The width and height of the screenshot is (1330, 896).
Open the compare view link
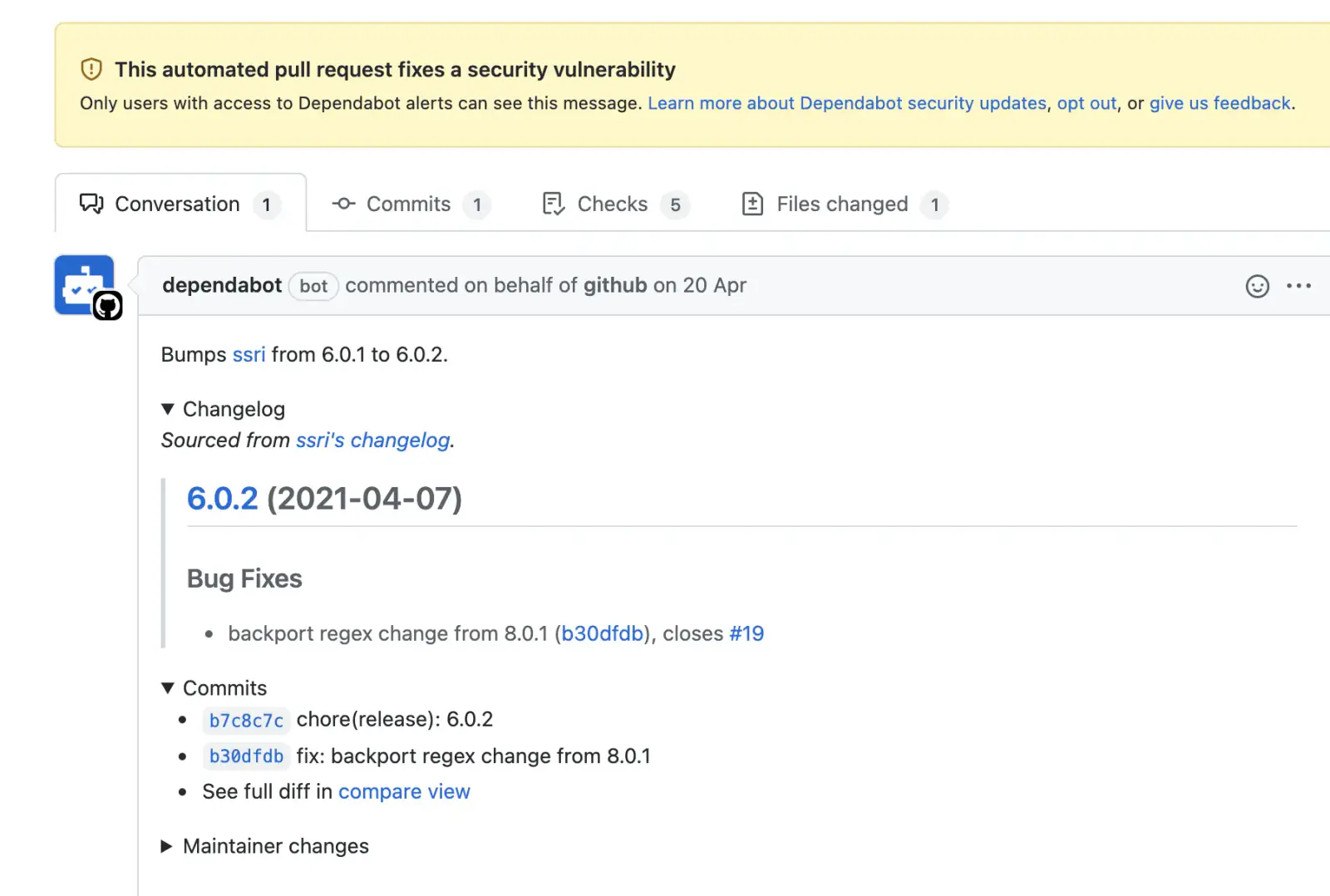(x=404, y=791)
